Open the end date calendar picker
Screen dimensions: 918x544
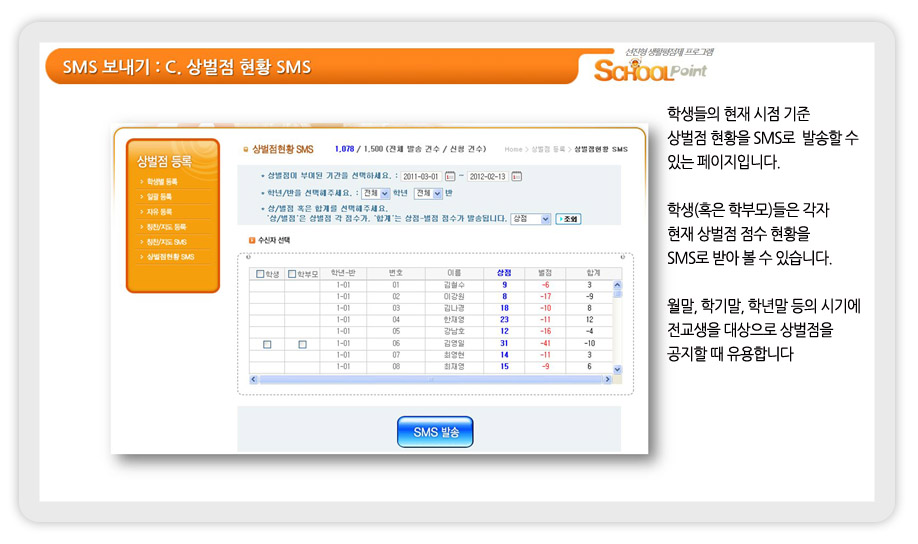(x=516, y=176)
